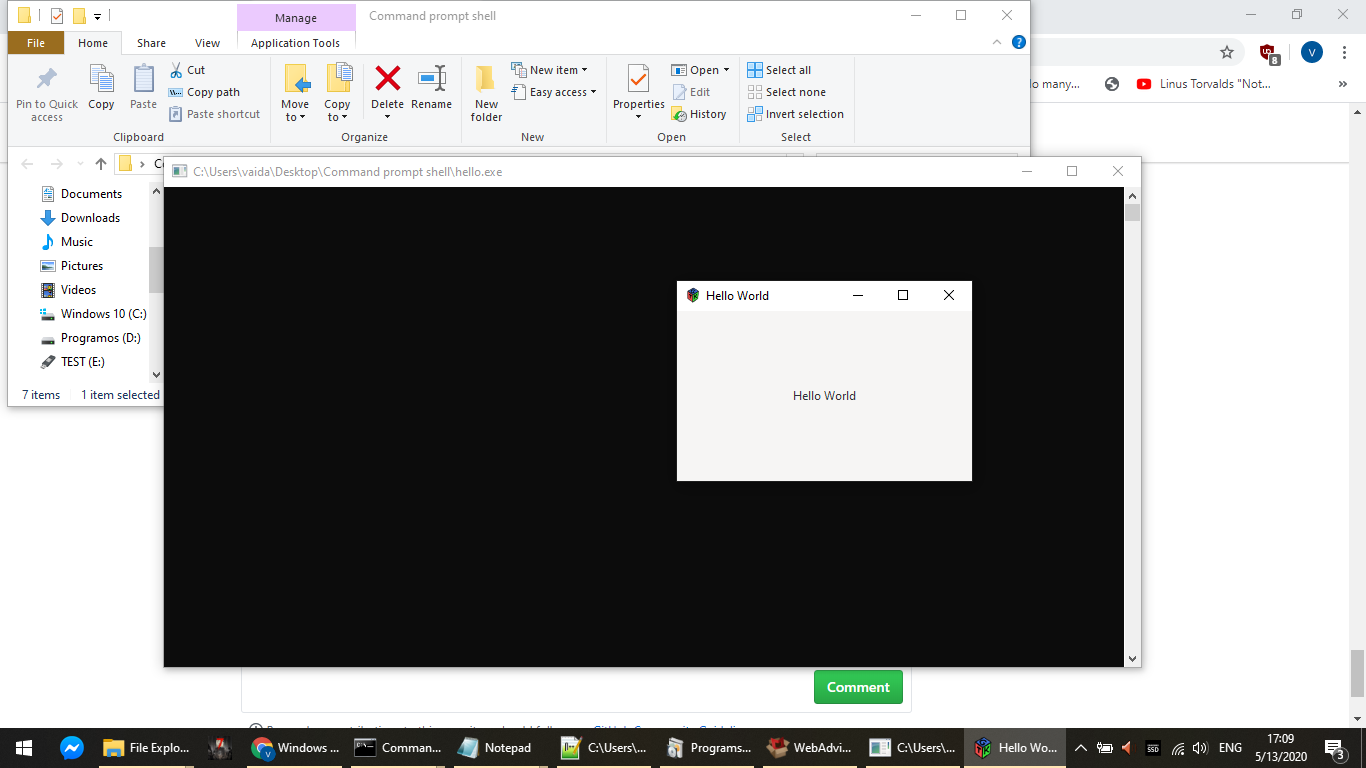
Task: Bookmark page with Chrome star icon
Action: point(1227,52)
